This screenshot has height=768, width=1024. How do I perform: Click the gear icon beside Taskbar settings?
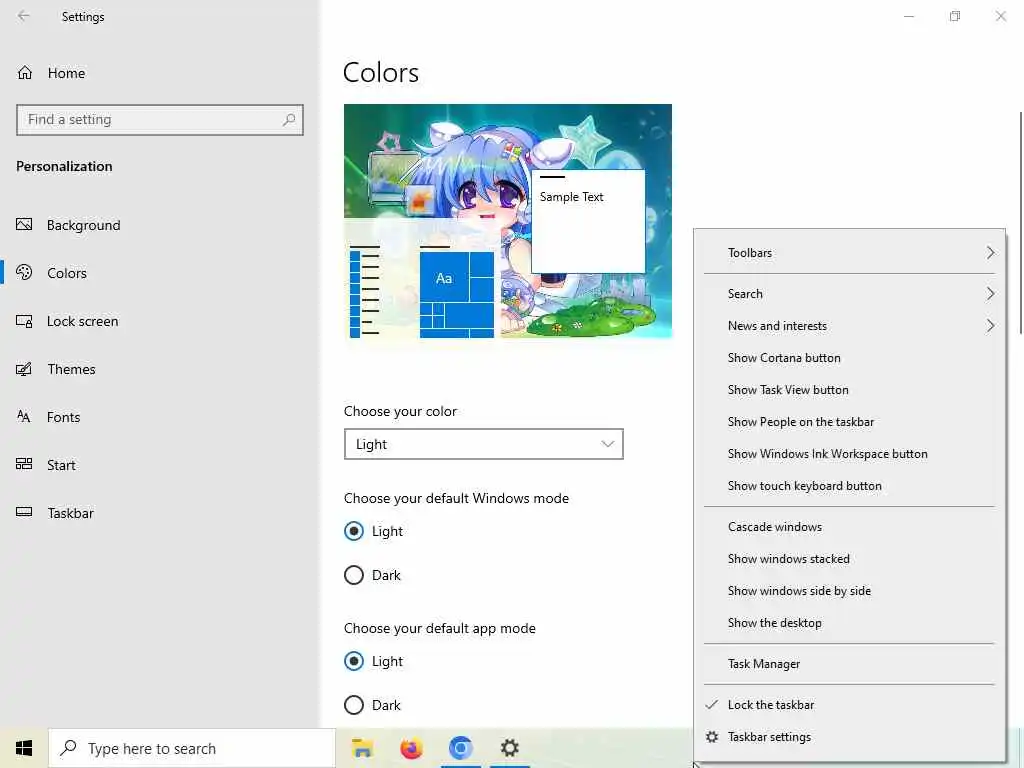point(712,737)
